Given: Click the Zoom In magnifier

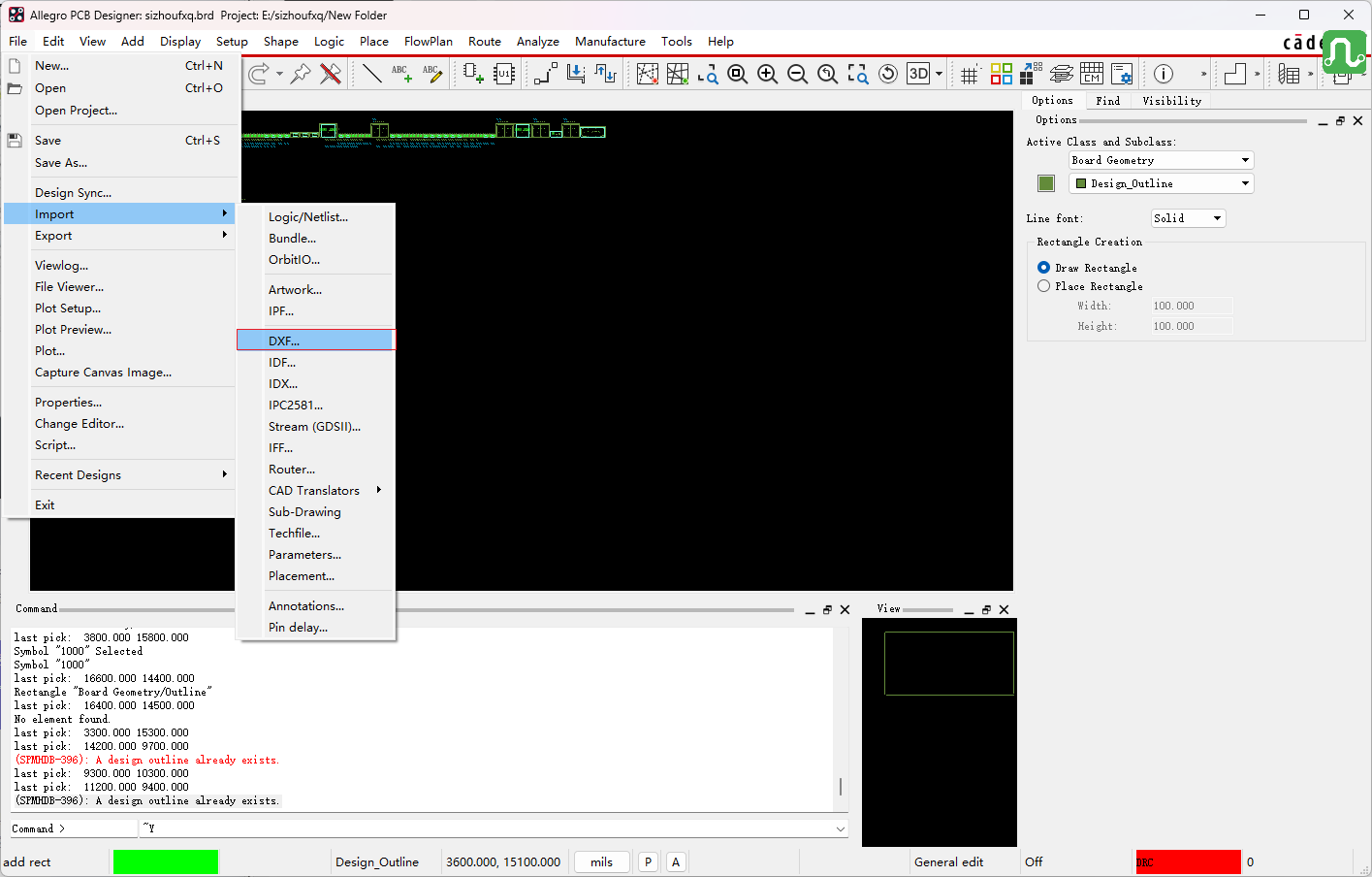Looking at the screenshot, I should tap(768, 74).
